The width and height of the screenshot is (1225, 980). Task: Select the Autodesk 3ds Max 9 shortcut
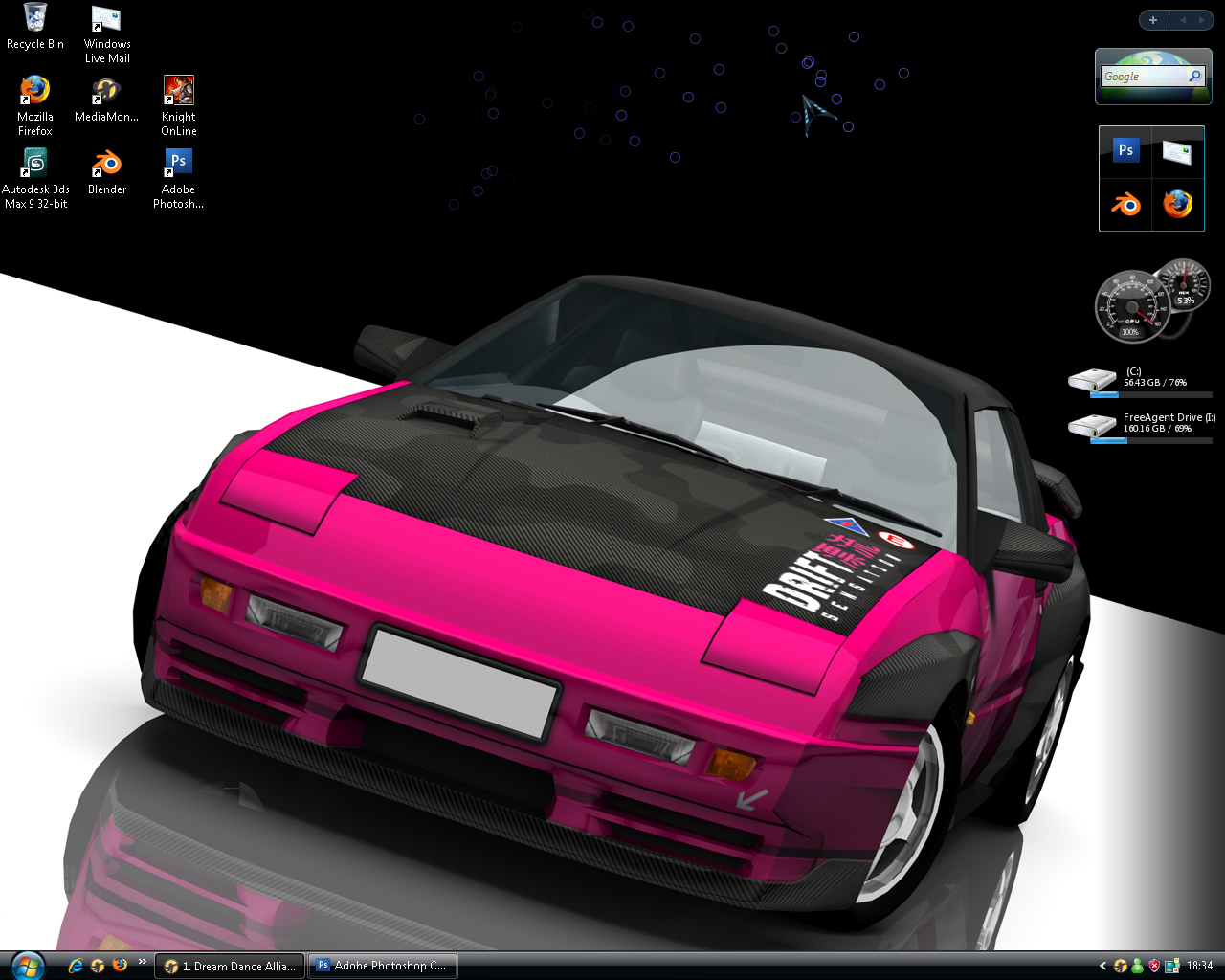click(x=35, y=178)
